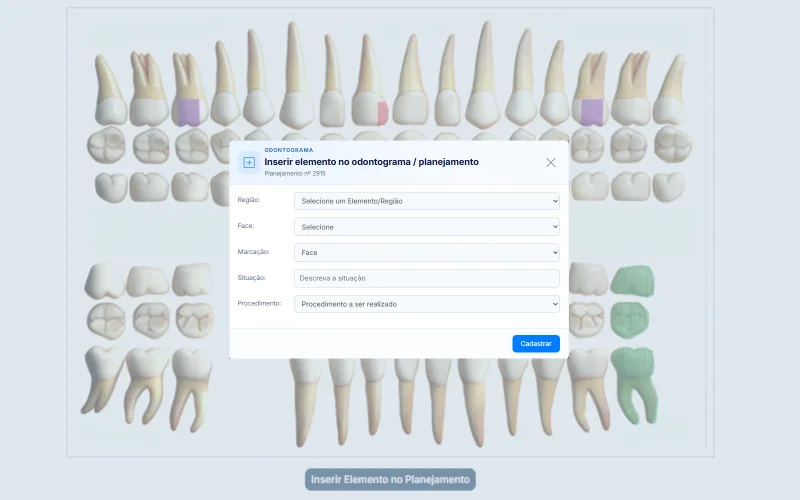Click the 'Planejamento nº 2915' subtitle
The width and height of the screenshot is (800, 500).
point(295,173)
